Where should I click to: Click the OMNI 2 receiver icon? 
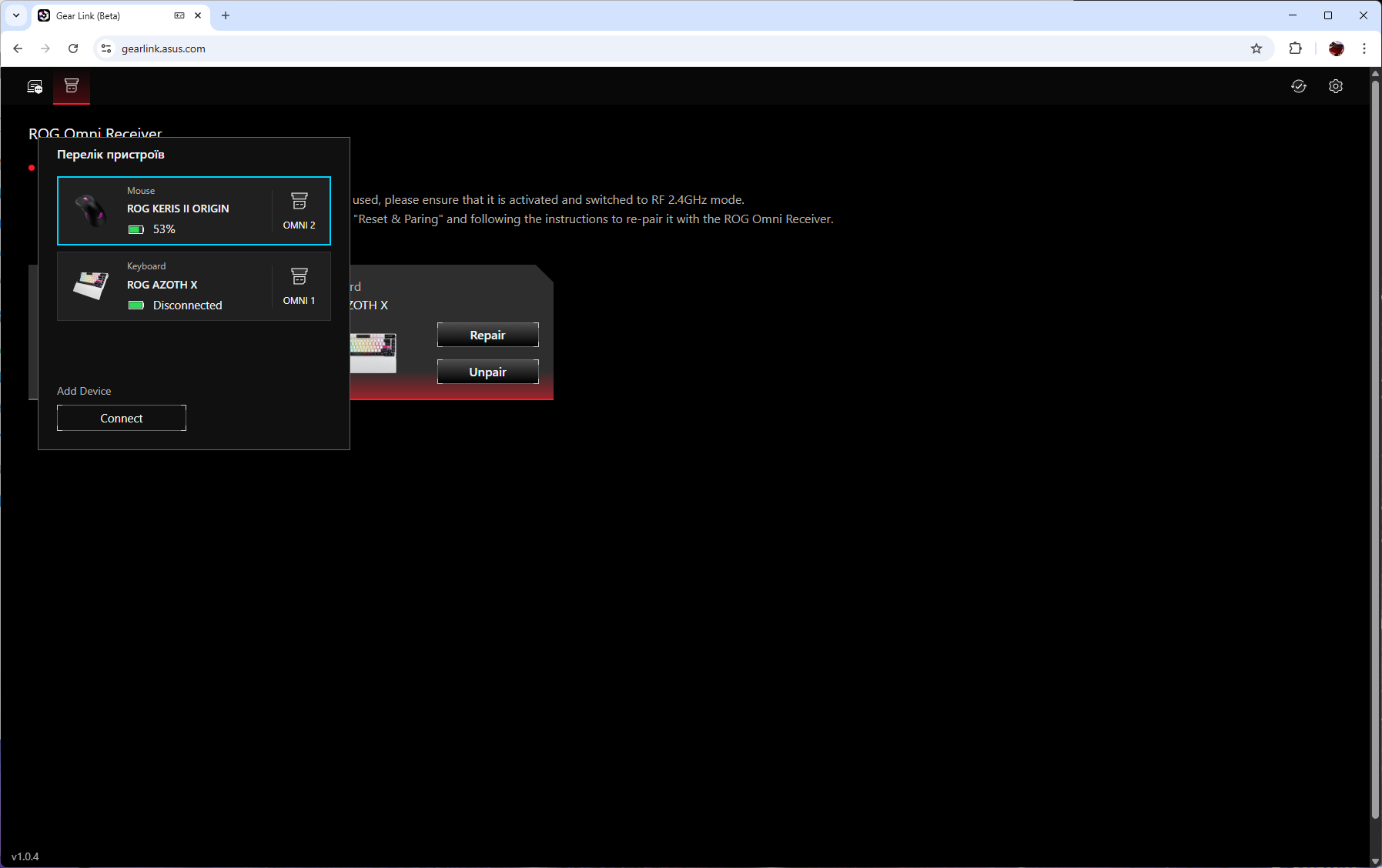(299, 201)
